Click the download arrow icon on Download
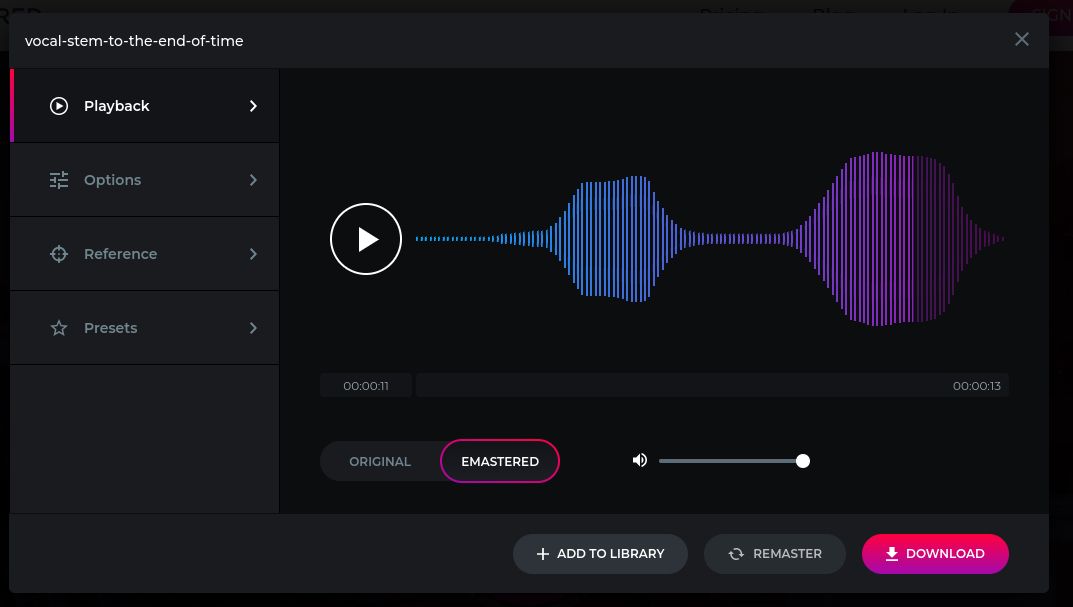Screen dimensions: 1073x607 (x=892, y=553)
